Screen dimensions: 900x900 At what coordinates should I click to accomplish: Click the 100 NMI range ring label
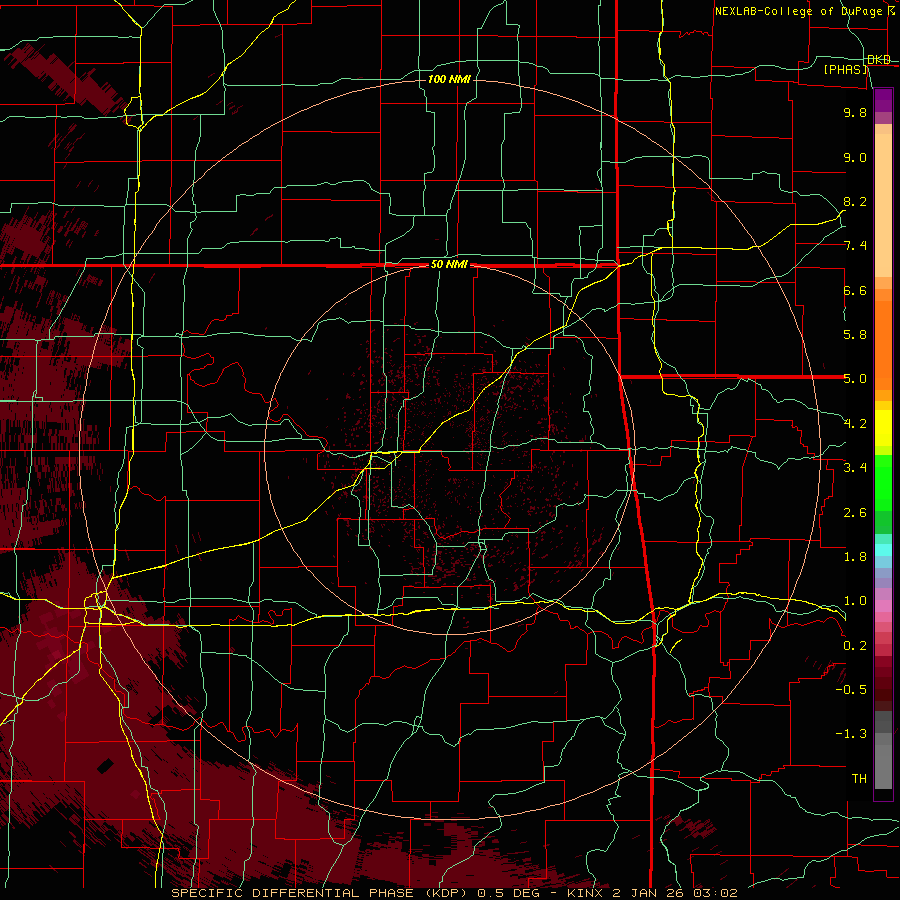pos(449,79)
